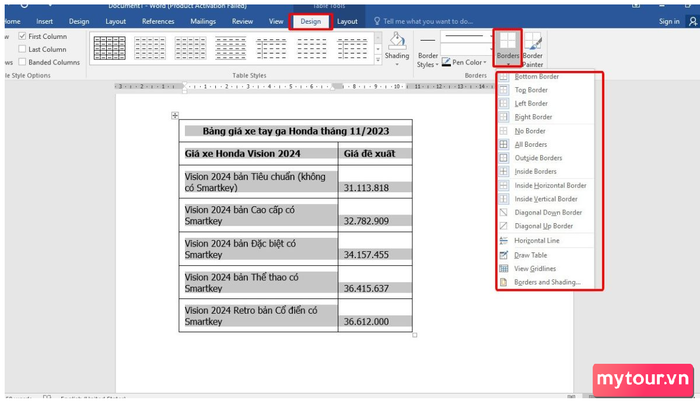The height and width of the screenshot is (405, 700).
Task: Open the Borders dropdown arrow
Action: pos(508,64)
